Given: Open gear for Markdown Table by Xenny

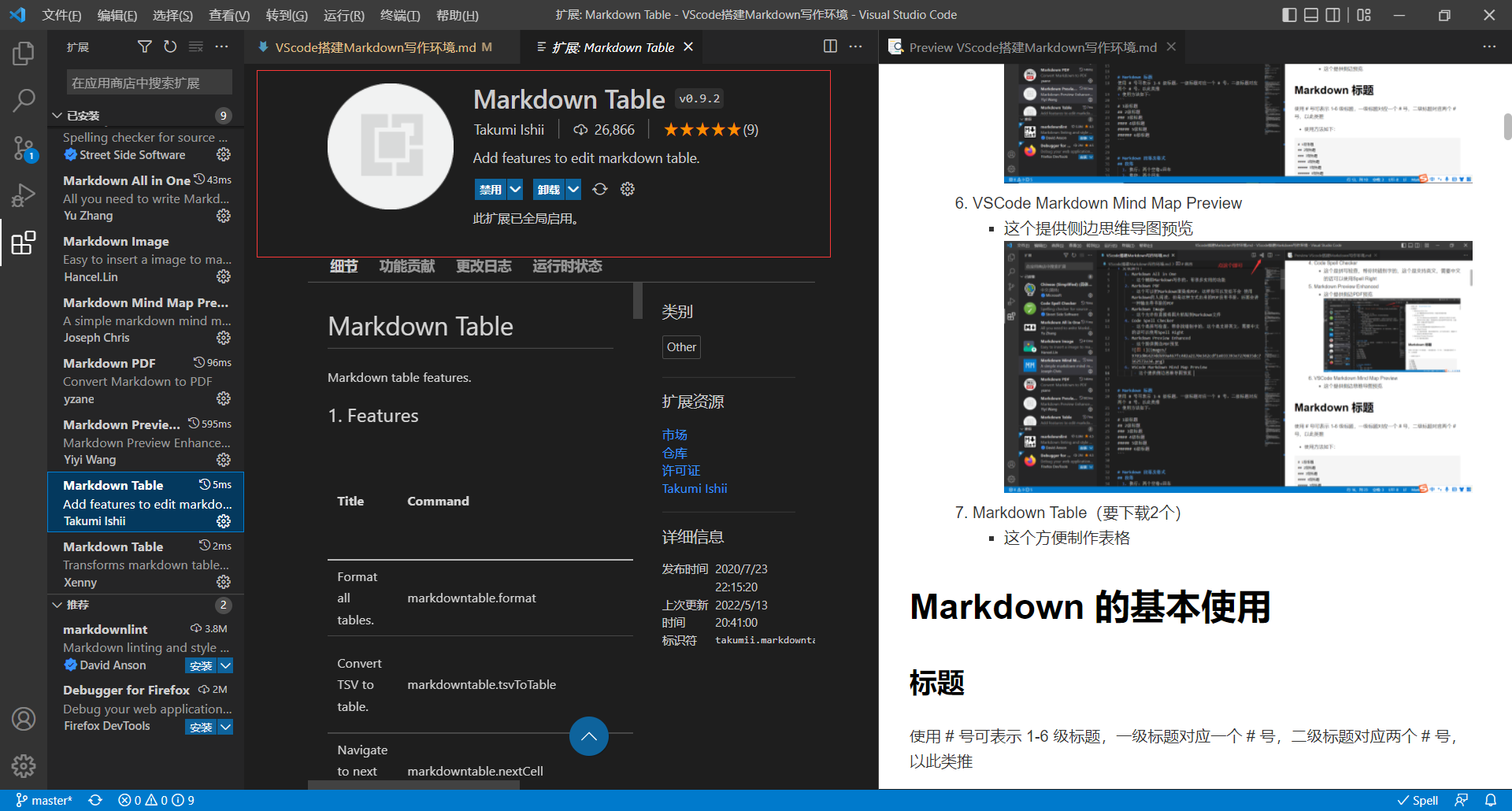Looking at the screenshot, I should pyautogui.click(x=224, y=582).
